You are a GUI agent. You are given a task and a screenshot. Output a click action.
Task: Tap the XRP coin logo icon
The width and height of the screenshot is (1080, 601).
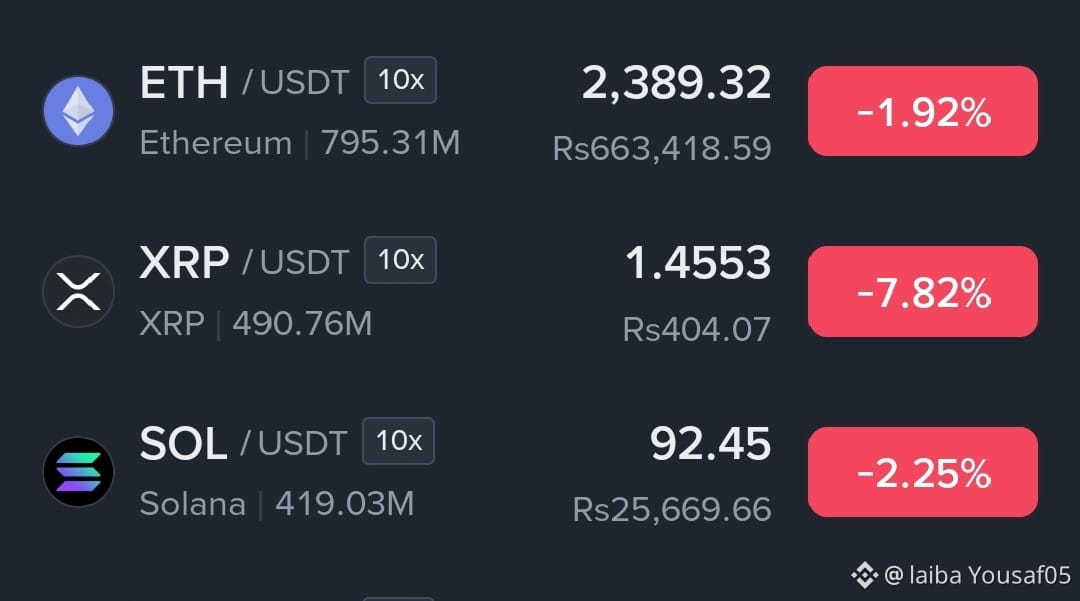coord(79,291)
